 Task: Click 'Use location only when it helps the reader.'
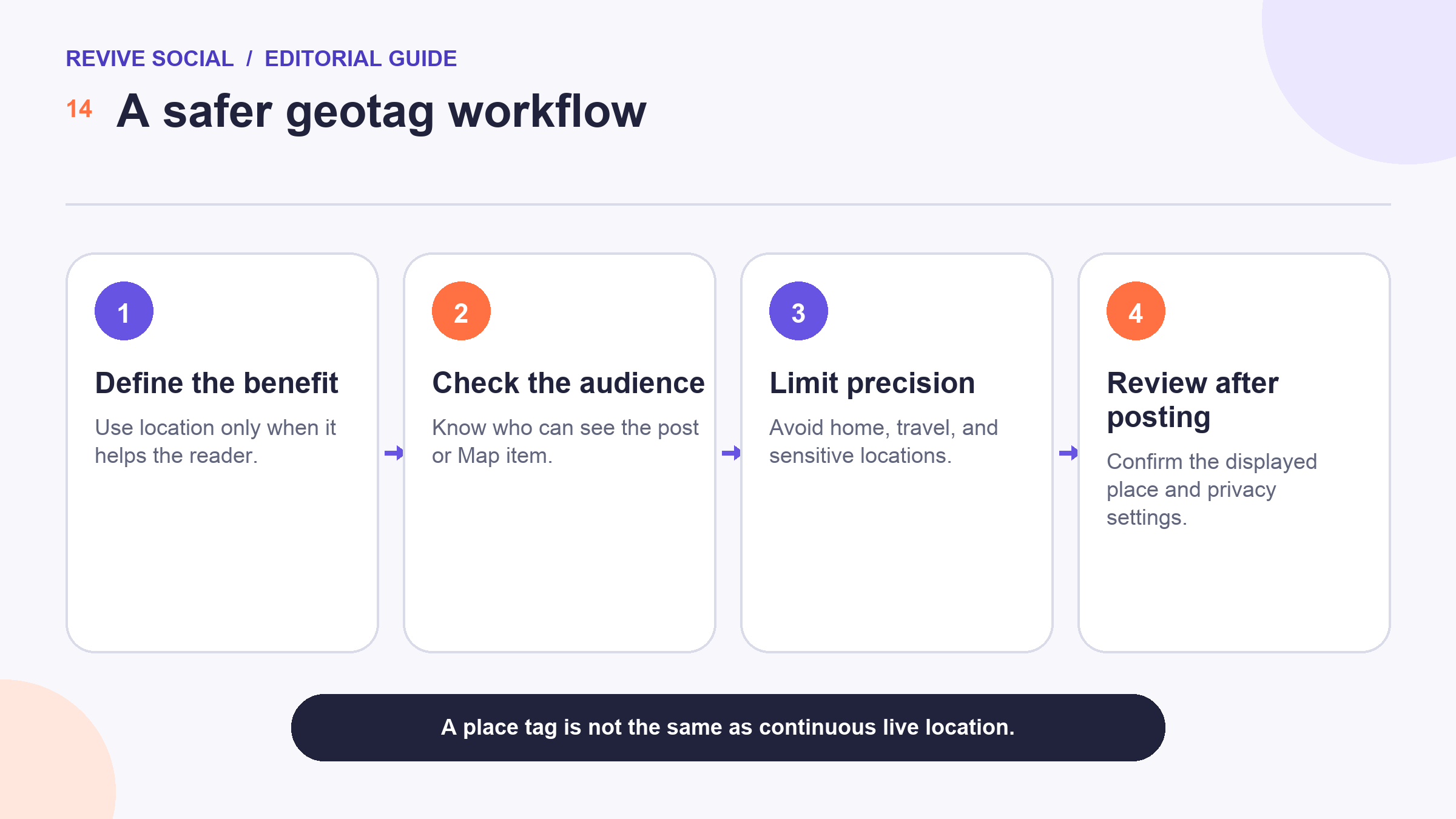coord(215,442)
